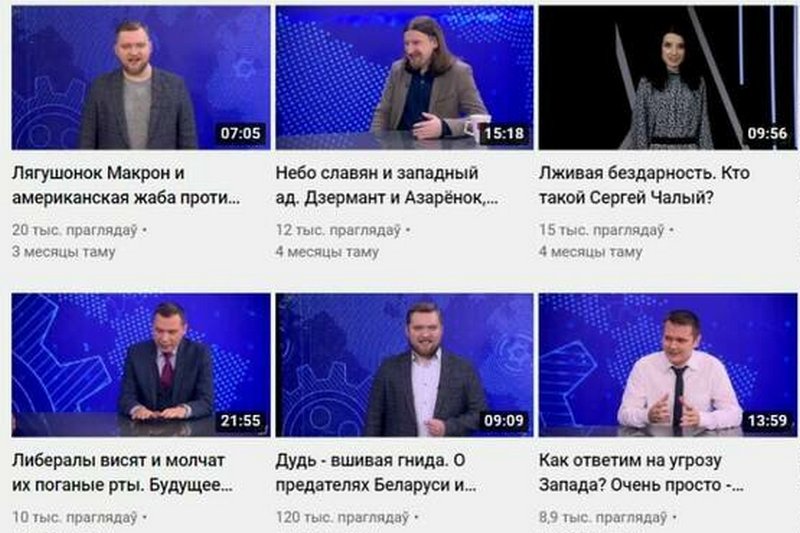
Task: Click the title 'Лягушонок Макрон и американская жаба'
Action: 126,185
